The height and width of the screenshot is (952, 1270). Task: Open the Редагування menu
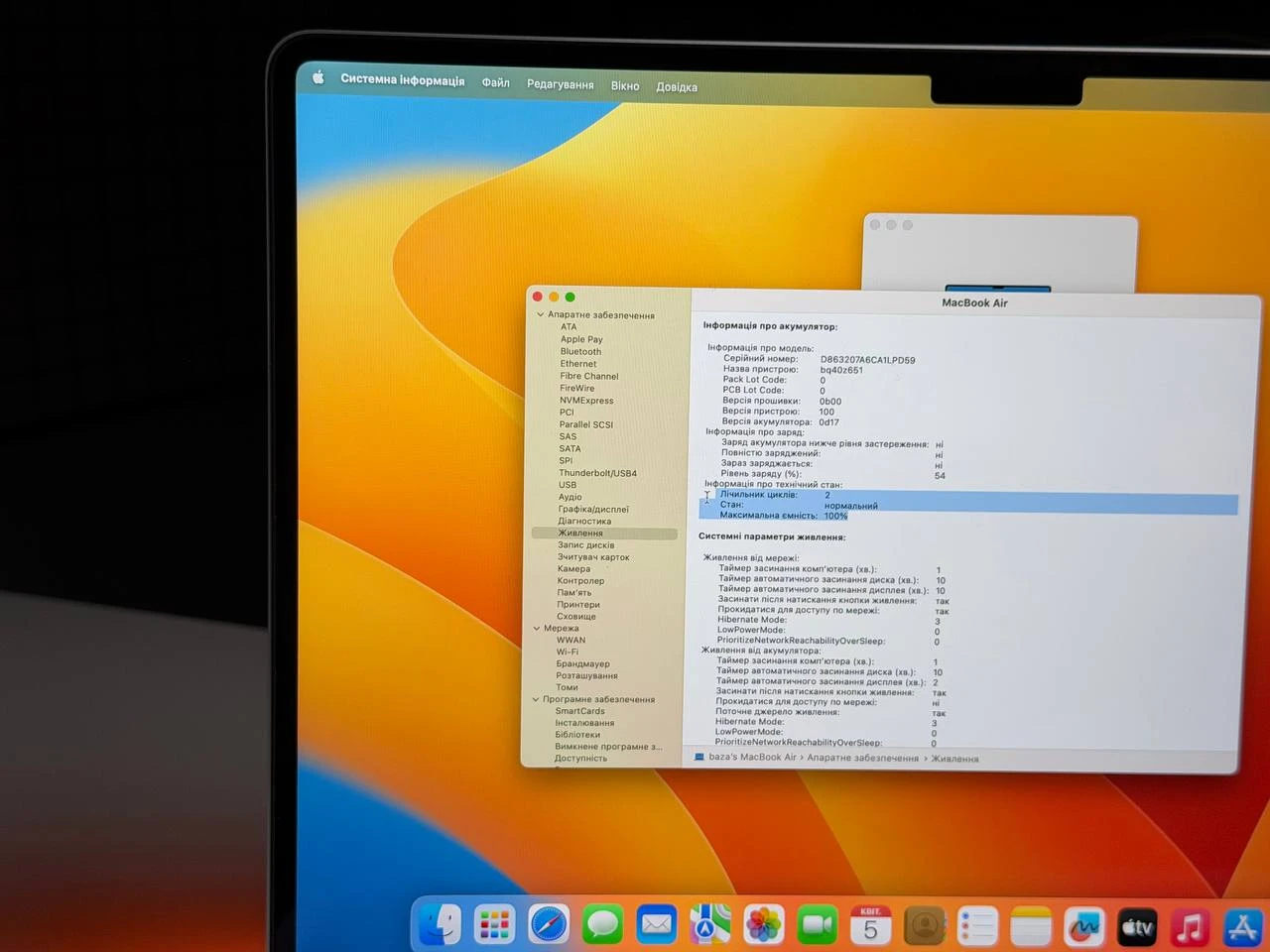click(x=561, y=84)
